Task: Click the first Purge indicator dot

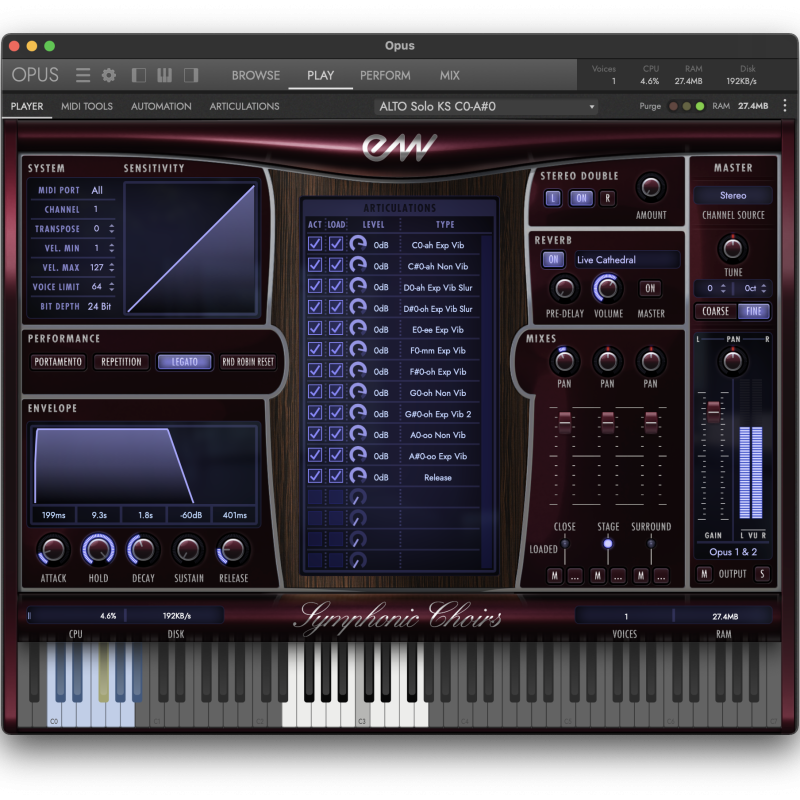Action: point(673,106)
